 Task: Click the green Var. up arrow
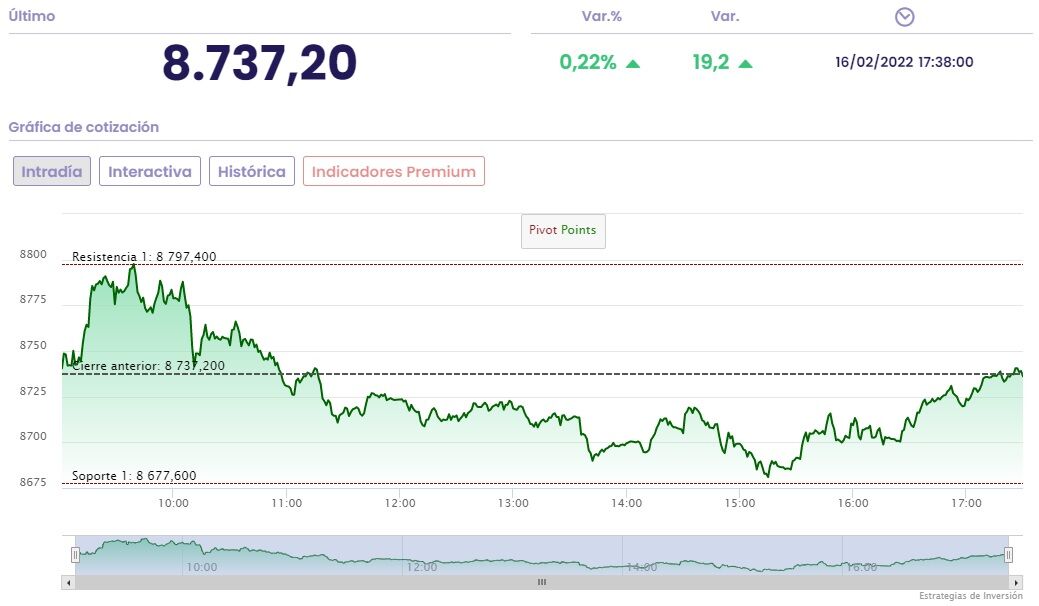pyautogui.click(x=745, y=63)
